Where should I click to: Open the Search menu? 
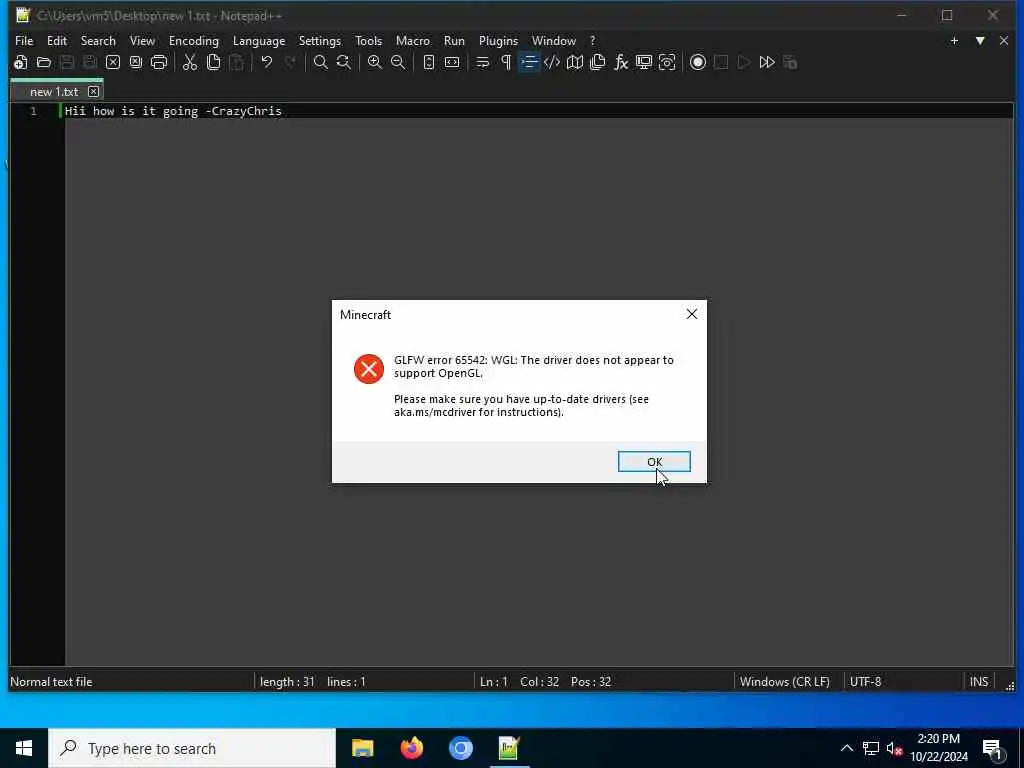[98, 40]
